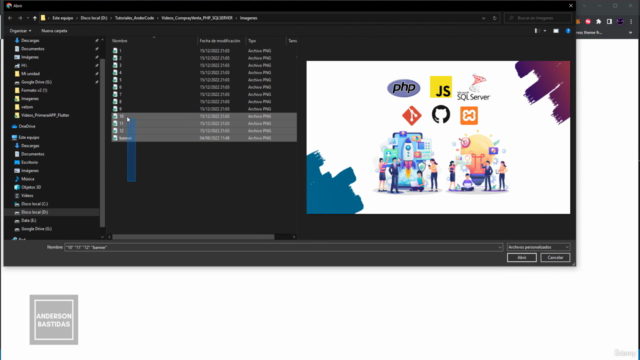Open recent locations dropdown arrow

[x=27, y=18]
